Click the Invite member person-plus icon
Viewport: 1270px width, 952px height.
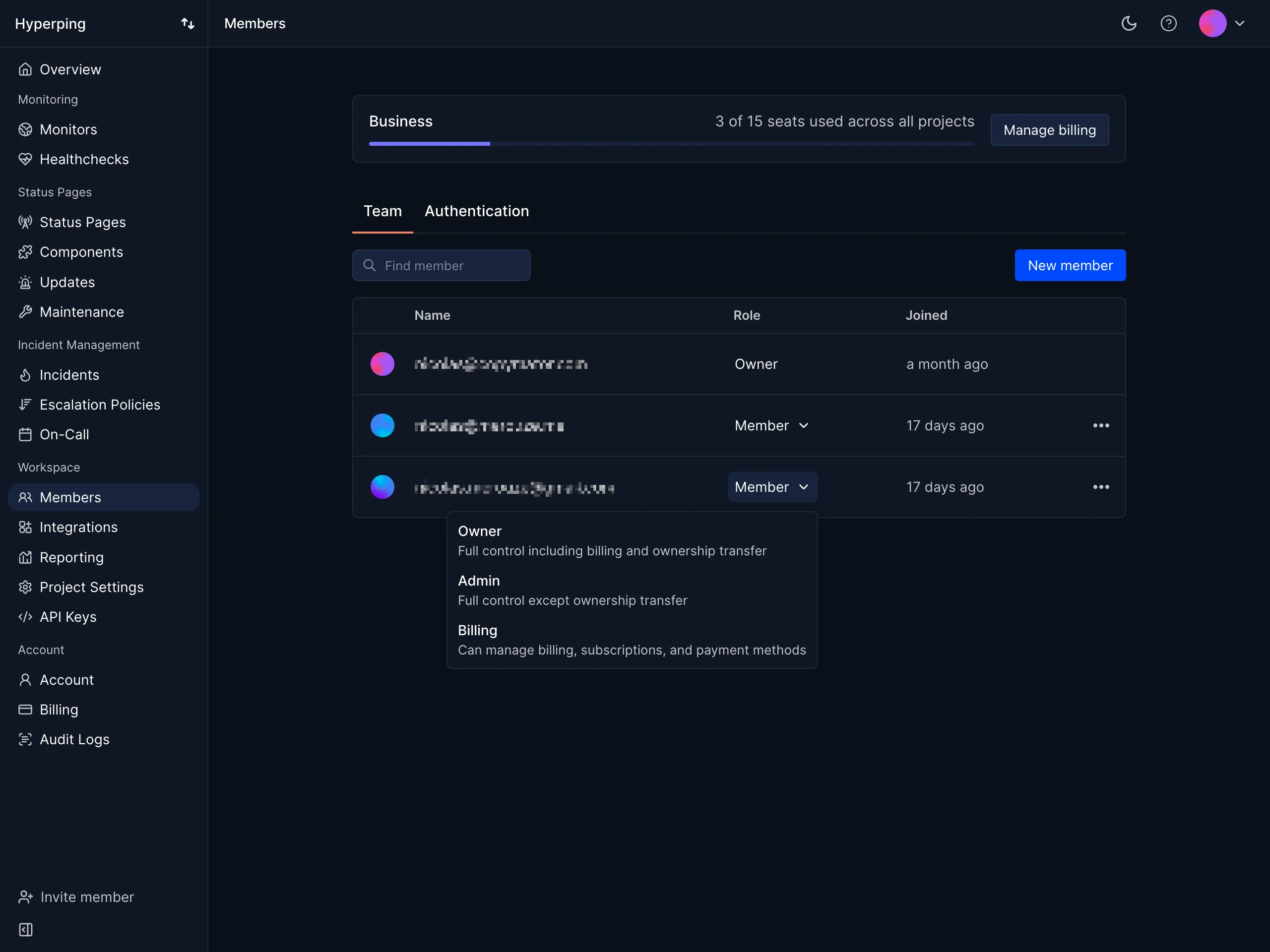26,897
